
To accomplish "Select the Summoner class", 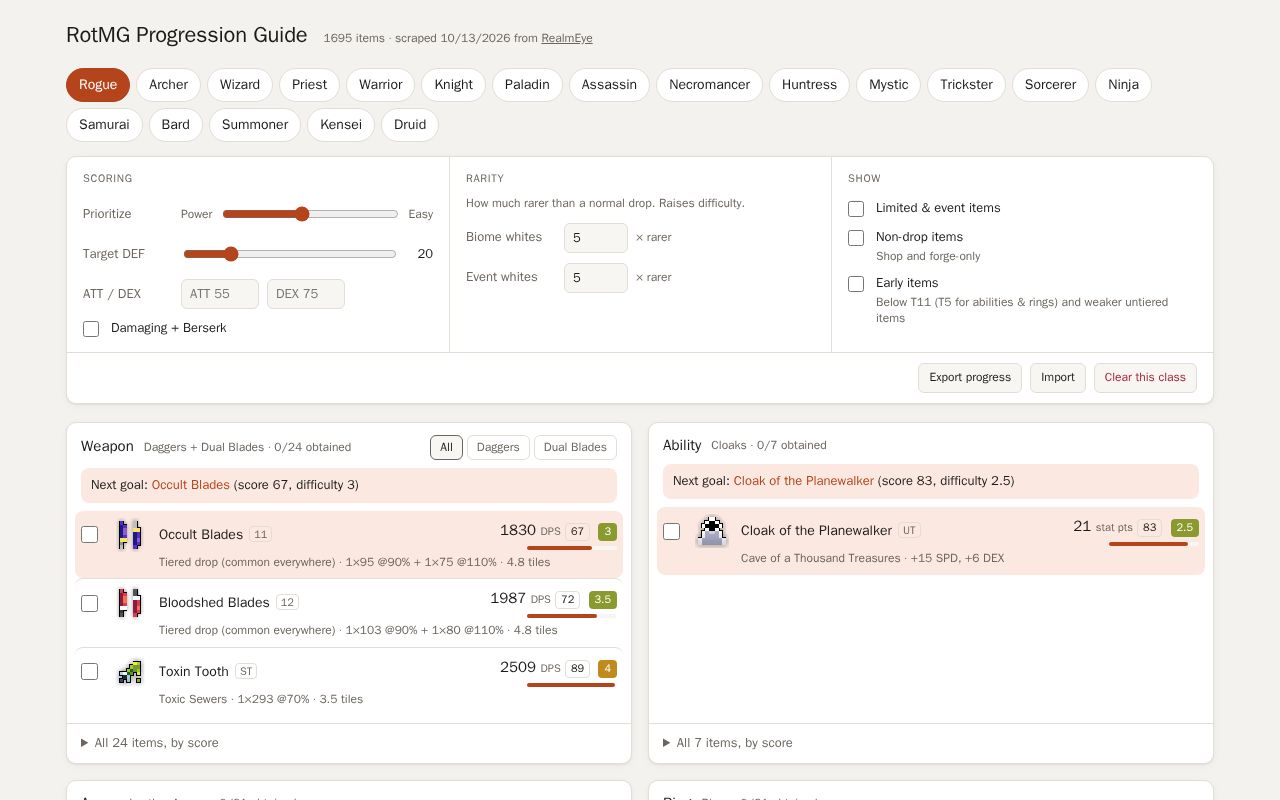I will point(255,125).
